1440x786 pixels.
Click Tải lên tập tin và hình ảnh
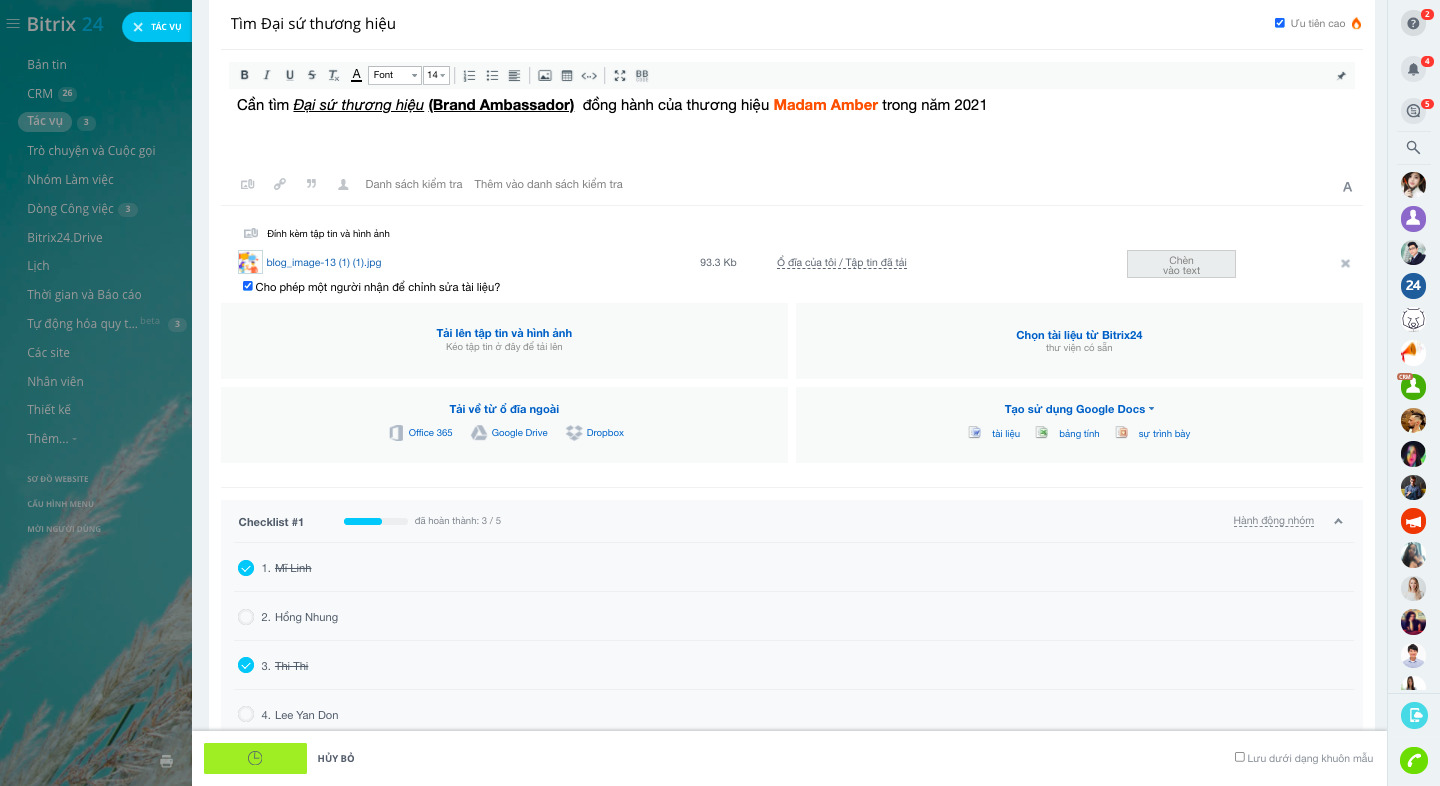tap(504, 333)
